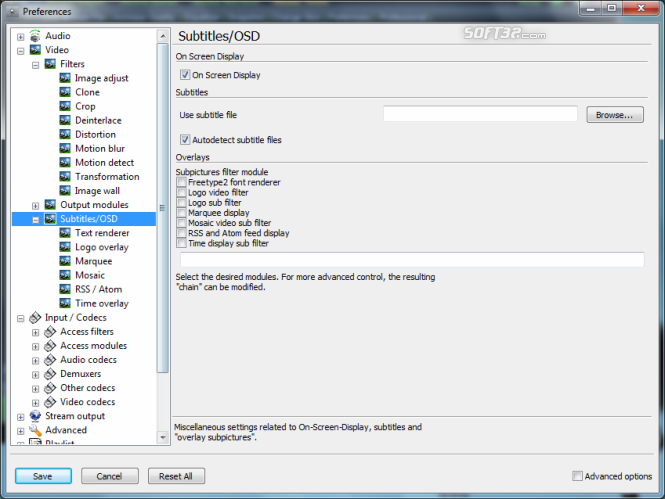Click the Cancel button
Image resolution: width=665 pixels, height=499 pixels.
pyautogui.click(x=109, y=476)
